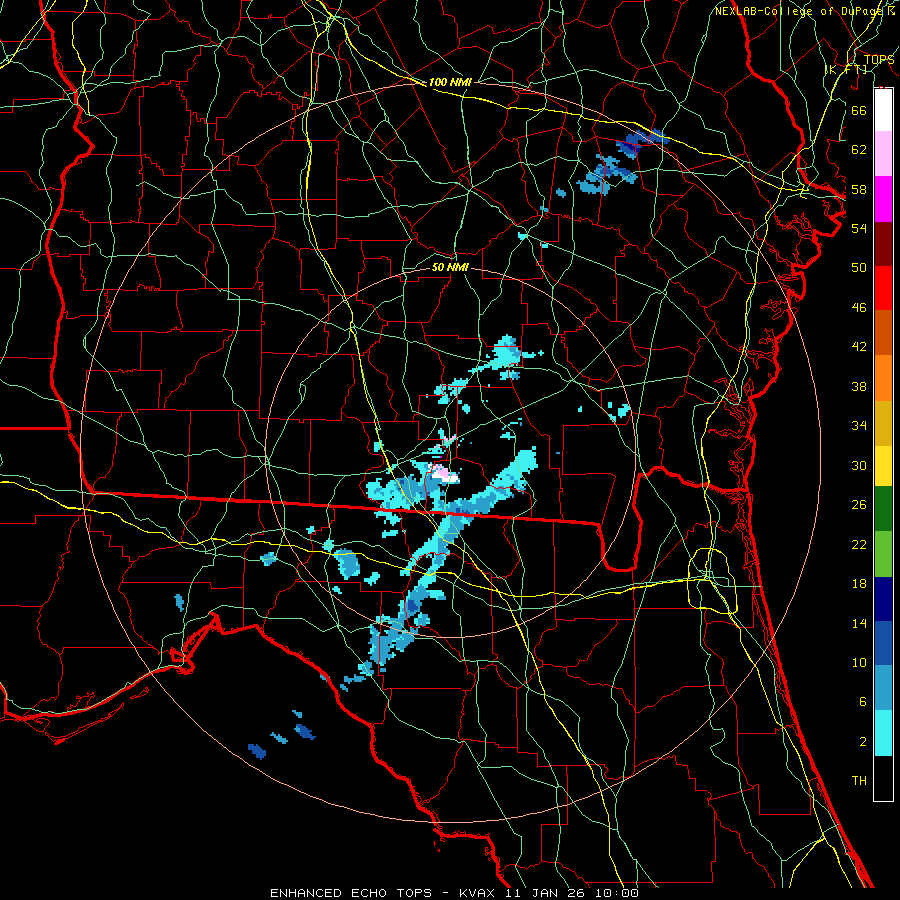
Task: Click the "66" legend value
Action: click(x=859, y=110)
